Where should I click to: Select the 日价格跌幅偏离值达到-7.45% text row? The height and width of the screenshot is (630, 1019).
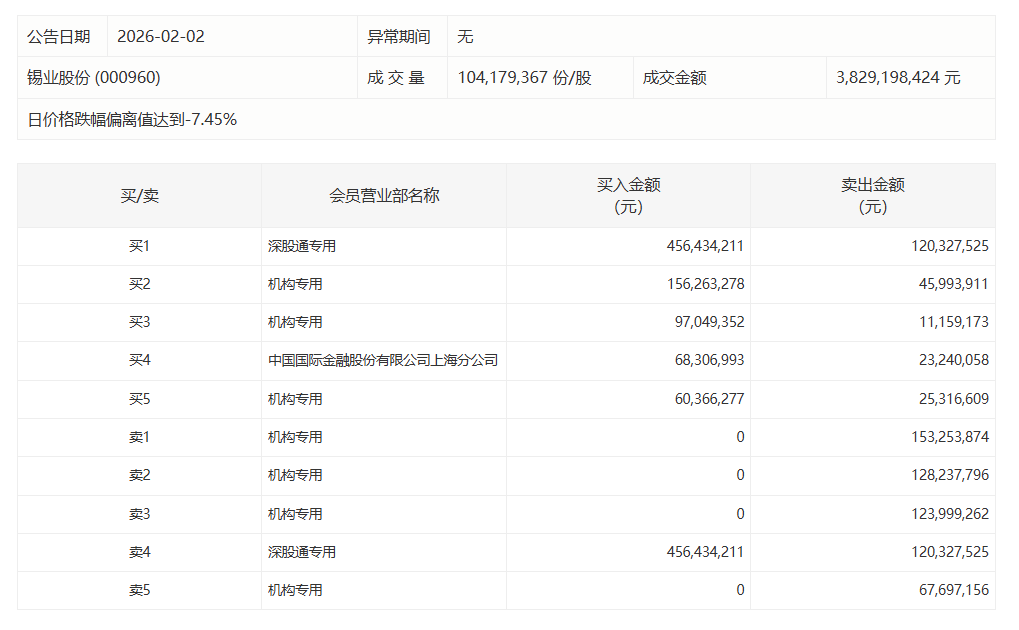(132, 120)
